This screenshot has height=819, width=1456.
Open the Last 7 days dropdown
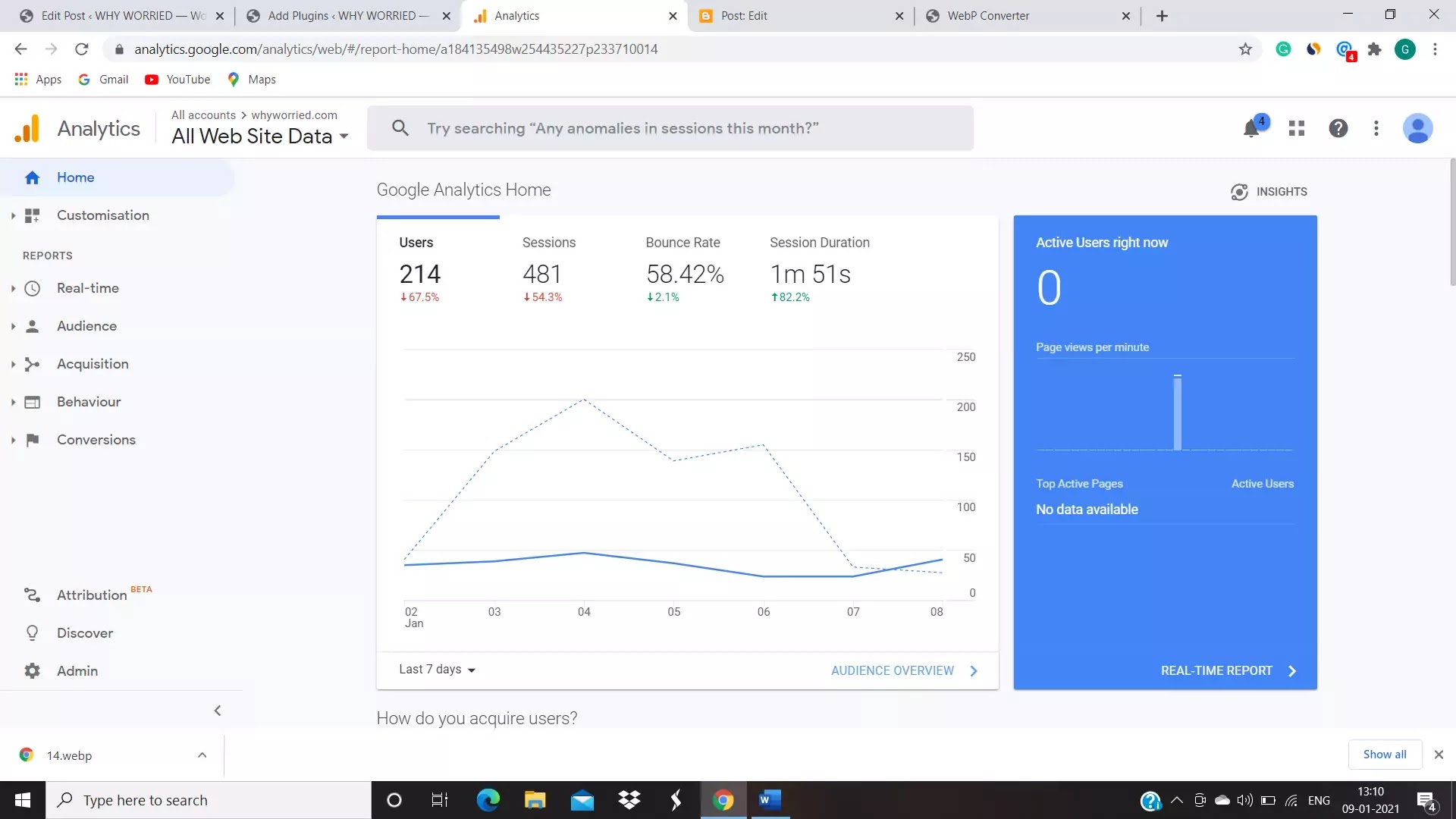click(x=438, y=670)
